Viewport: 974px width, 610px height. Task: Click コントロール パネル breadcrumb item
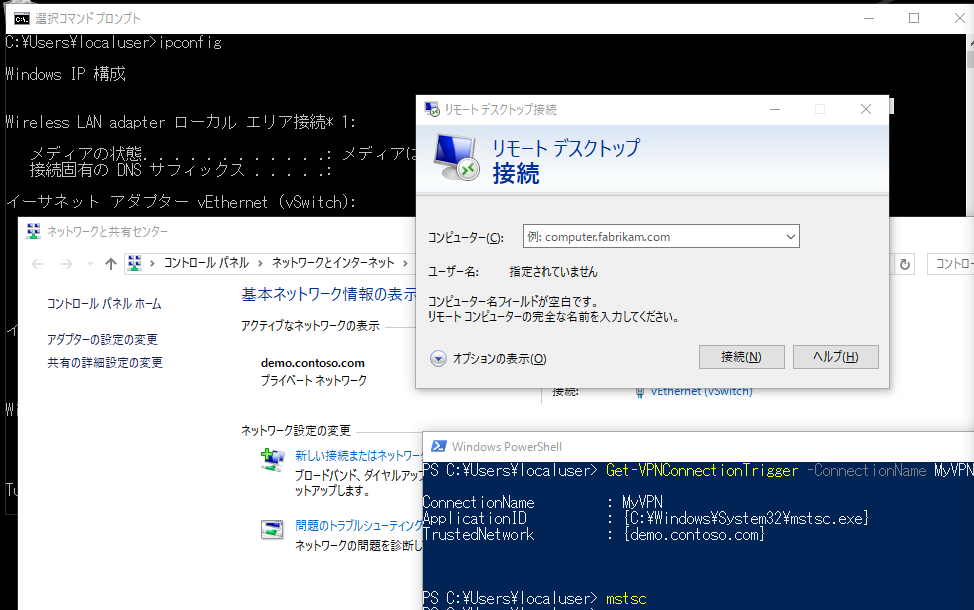[x=206, y=263]
